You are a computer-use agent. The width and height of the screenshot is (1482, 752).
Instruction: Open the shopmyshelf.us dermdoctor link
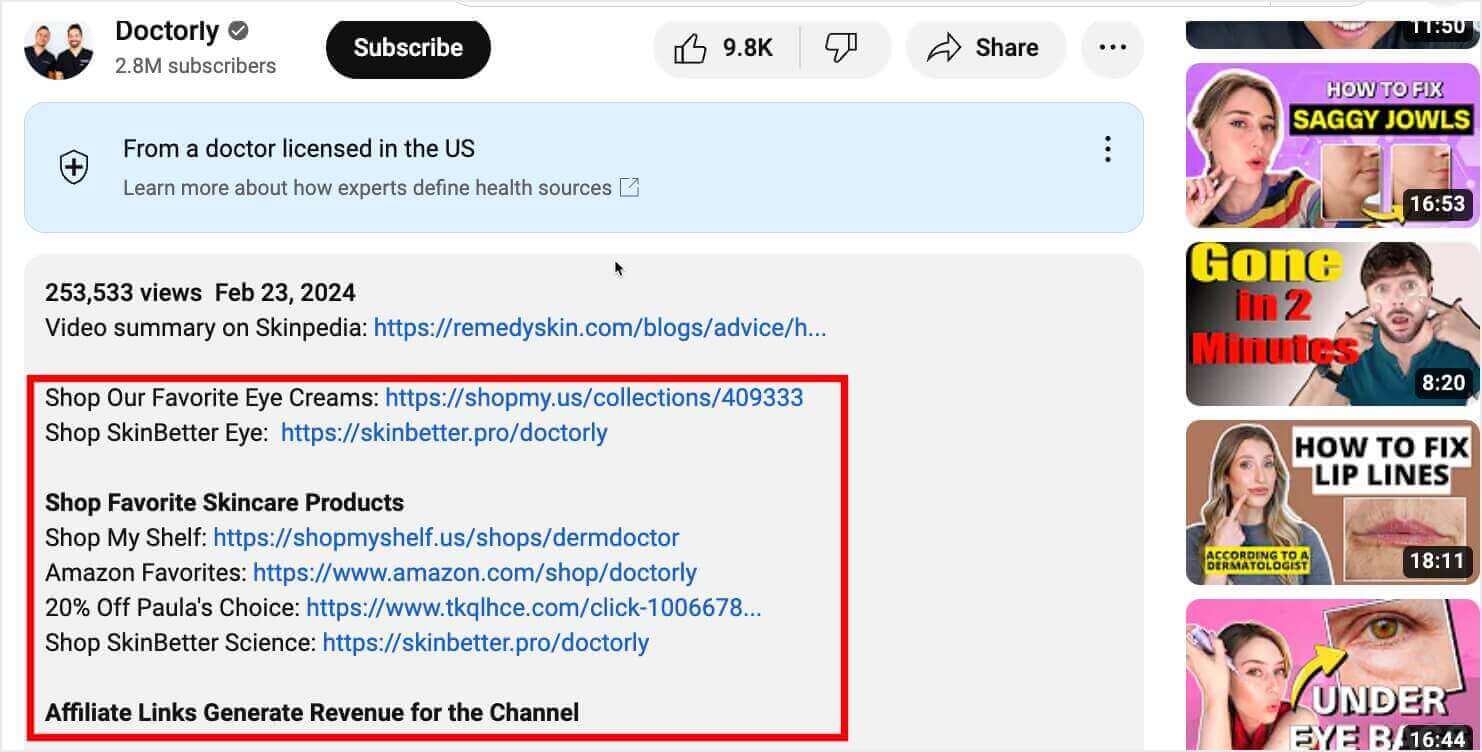[x=446, y=538]
